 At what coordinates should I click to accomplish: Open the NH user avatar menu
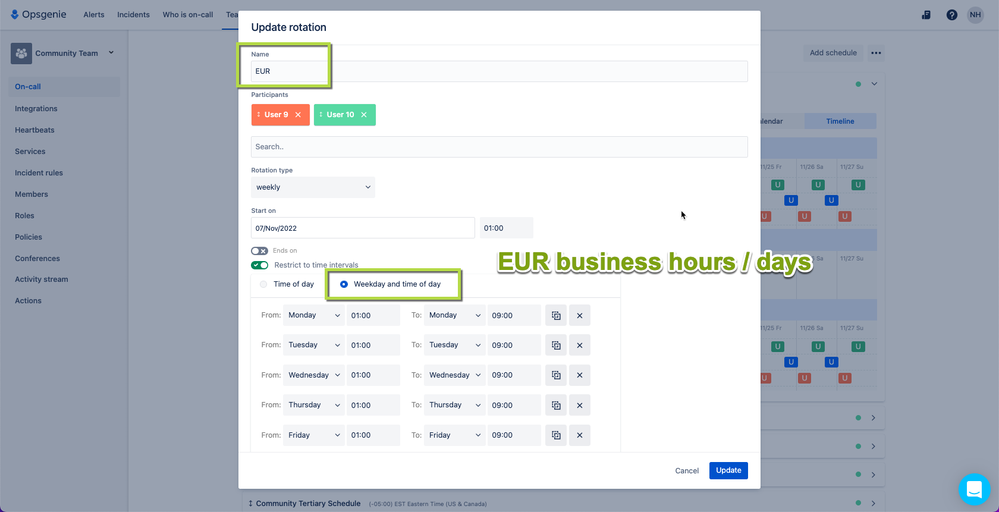pos(975,15)
